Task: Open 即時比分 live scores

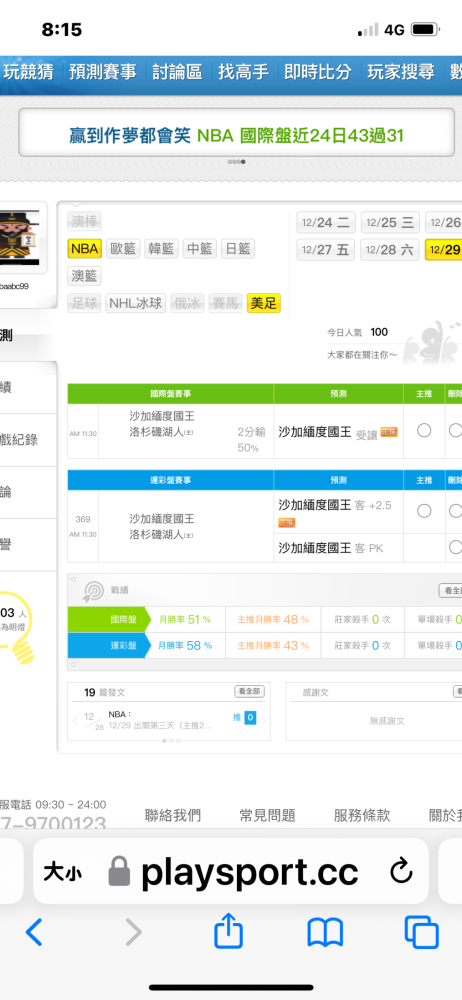Action: (317, 72)
